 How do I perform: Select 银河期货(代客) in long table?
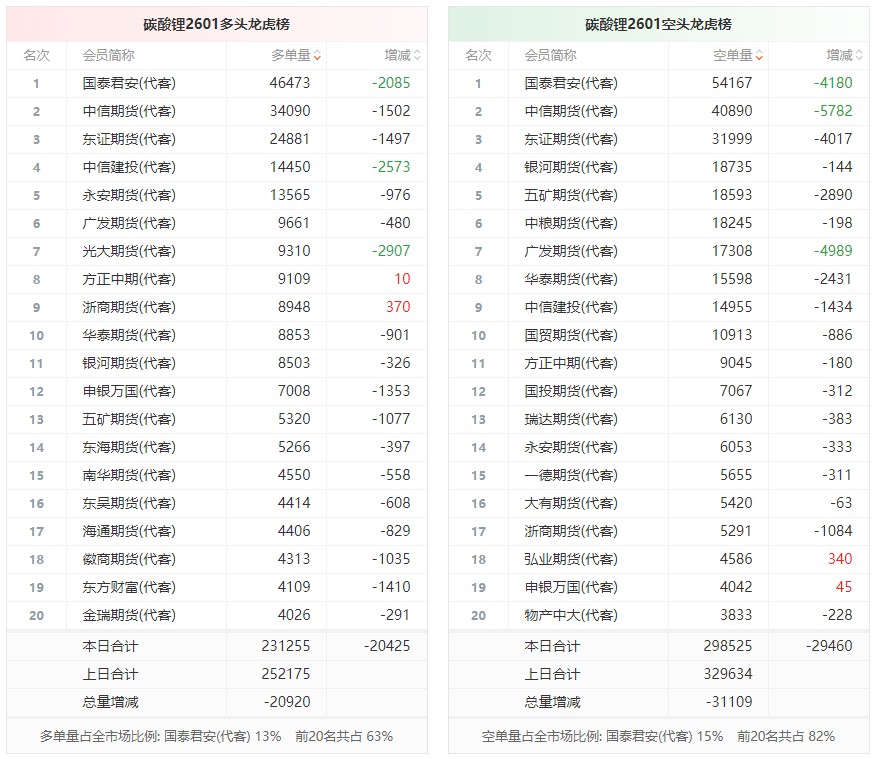129,363
